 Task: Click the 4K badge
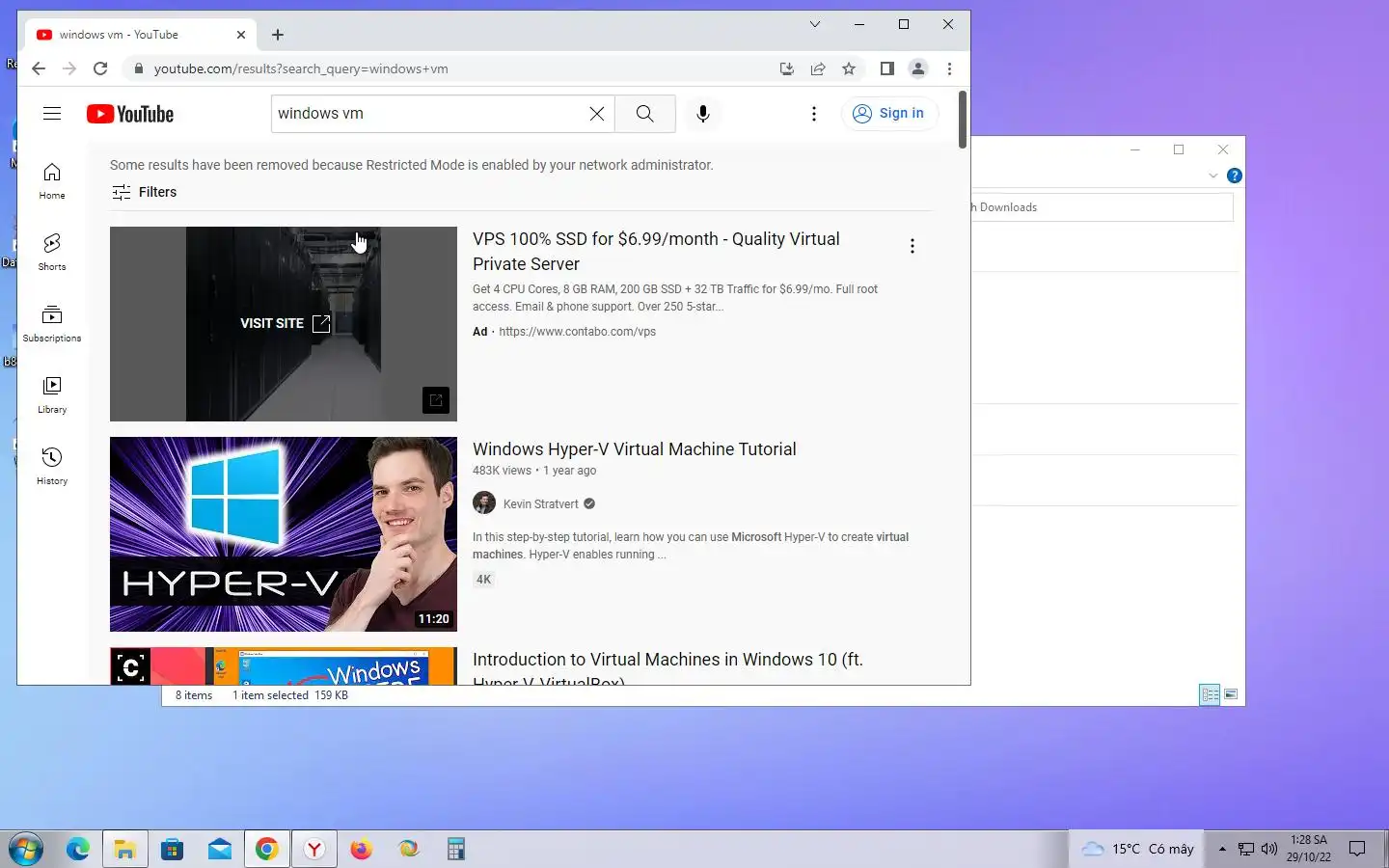483,580
